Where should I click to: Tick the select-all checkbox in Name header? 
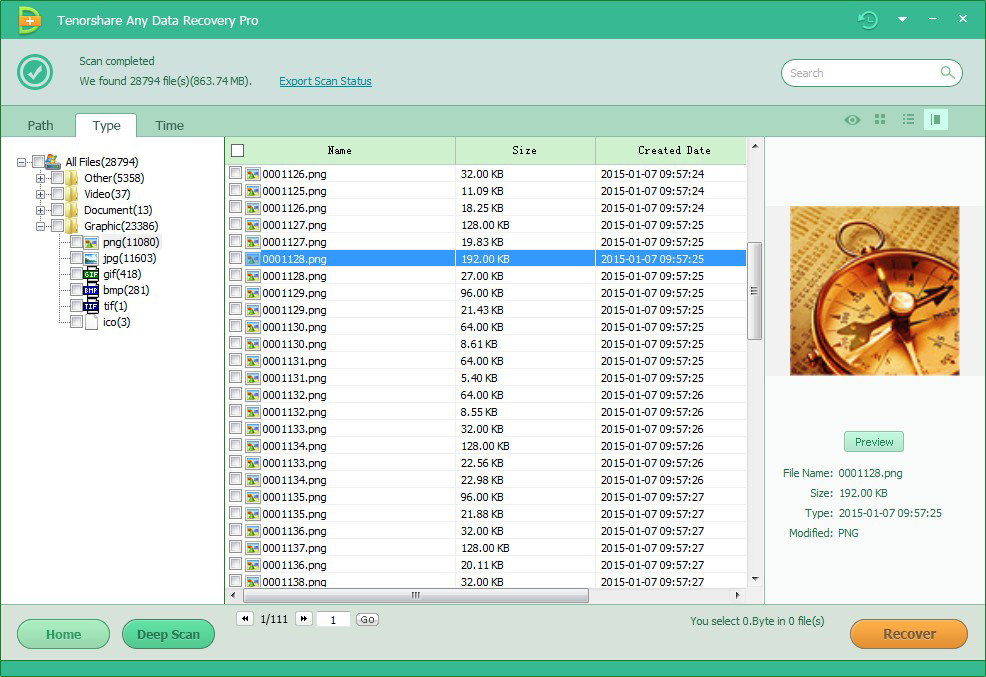click(237, 151)
